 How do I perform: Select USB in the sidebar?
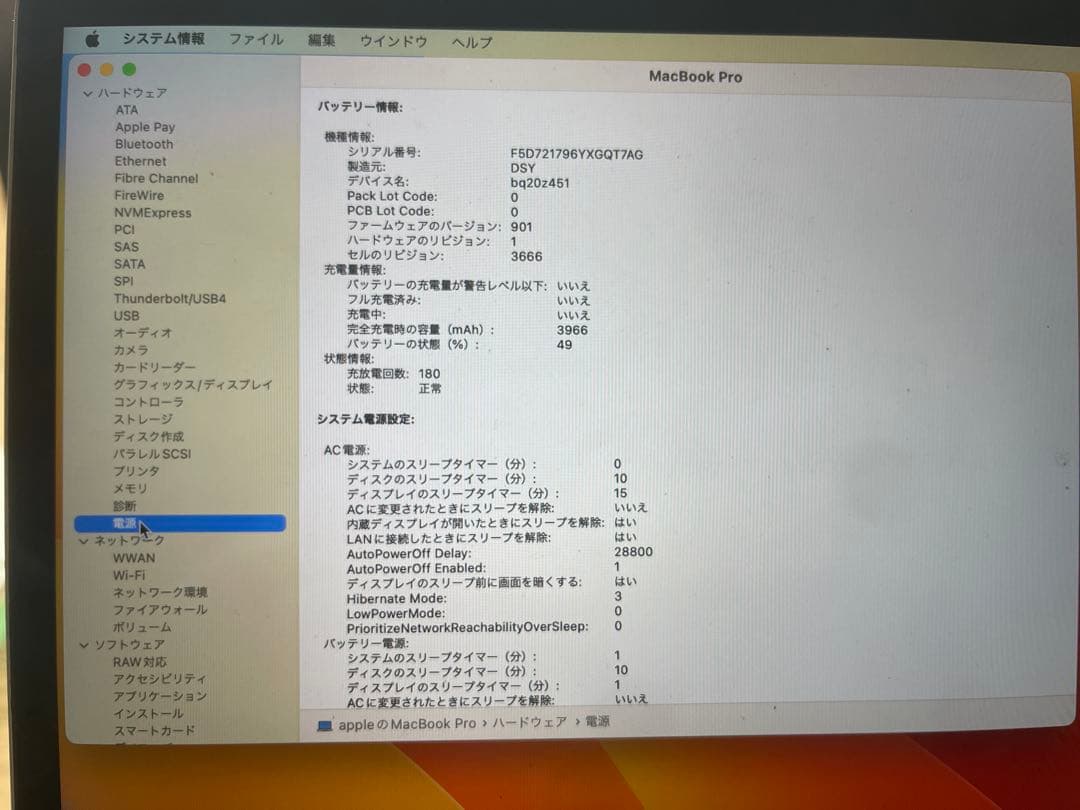point(127,316)
